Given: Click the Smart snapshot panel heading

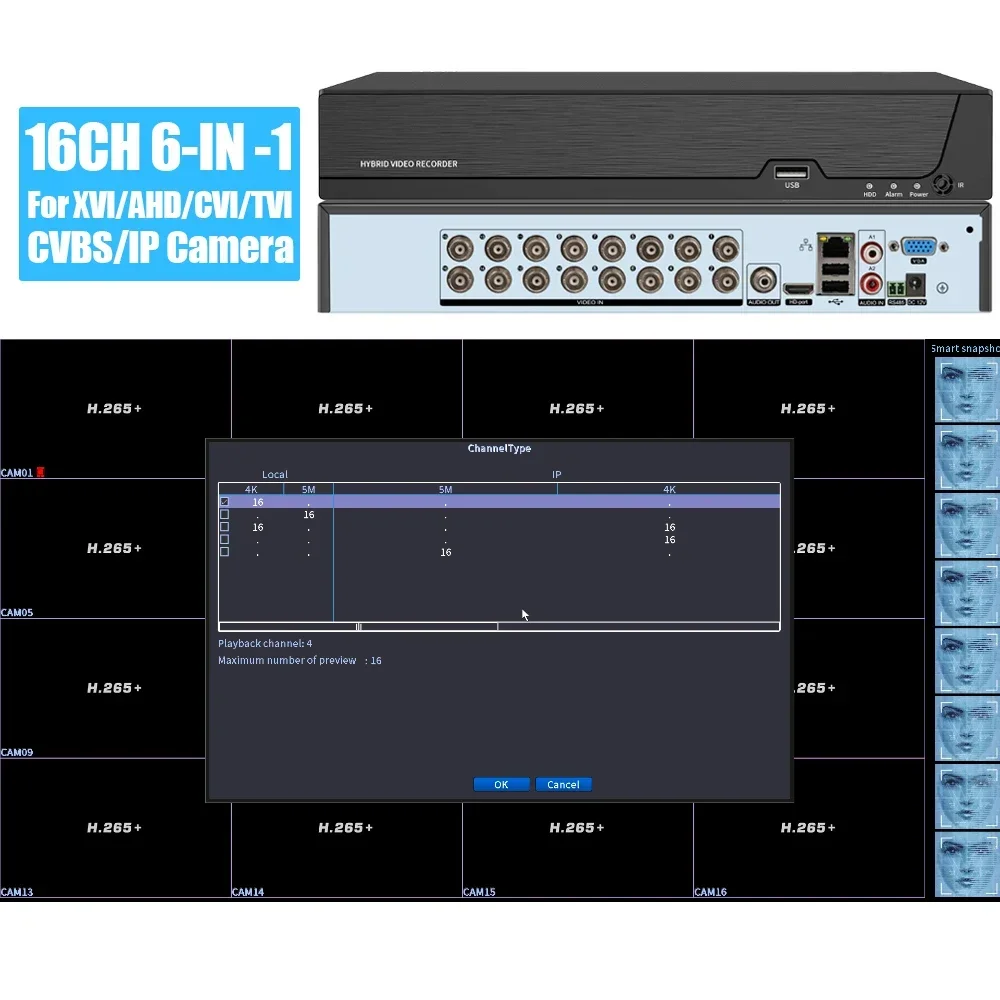Looking at the screenshot, I should (965, 348).
